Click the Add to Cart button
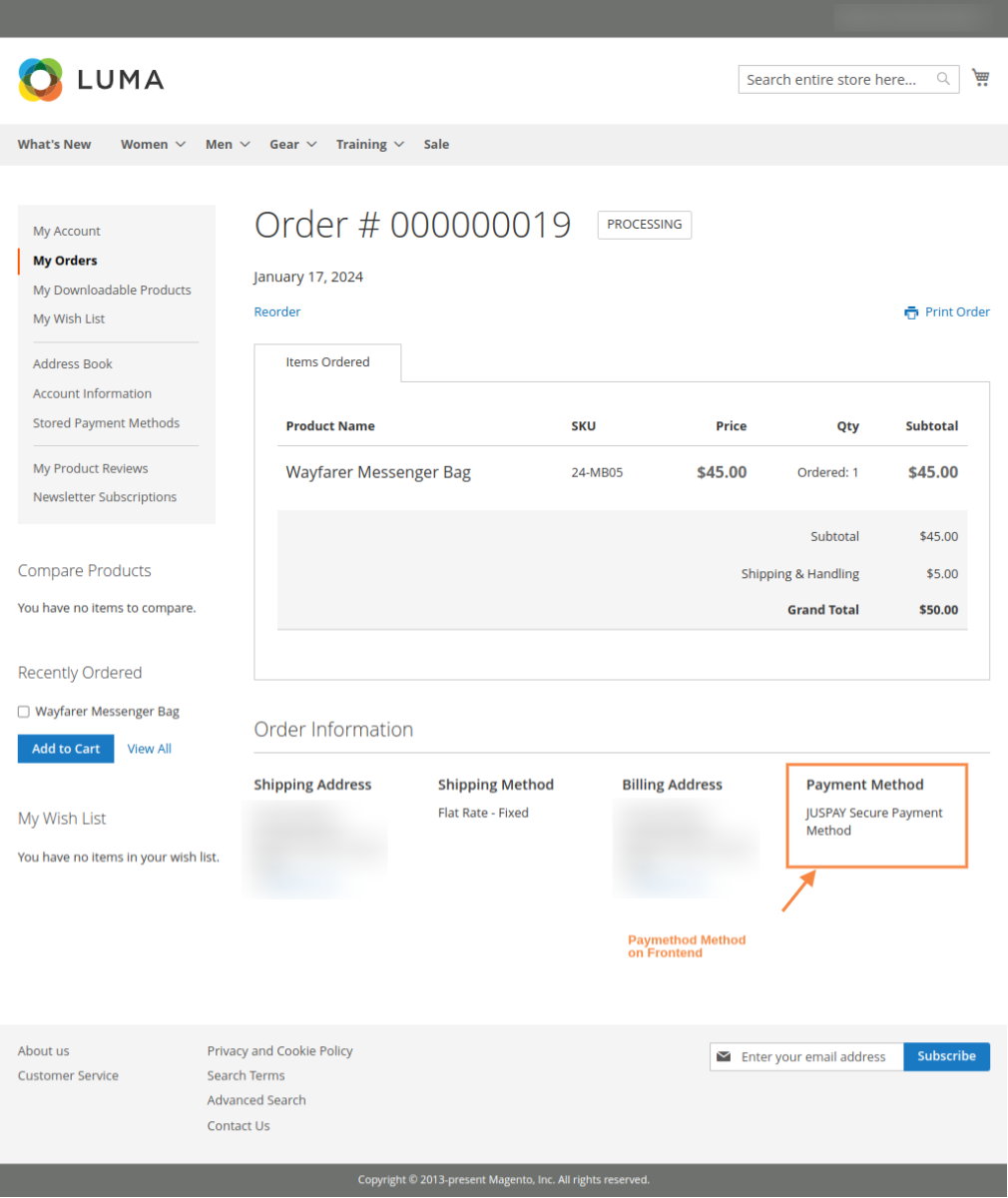1008x1198 pixels. [x=65, y=748]
